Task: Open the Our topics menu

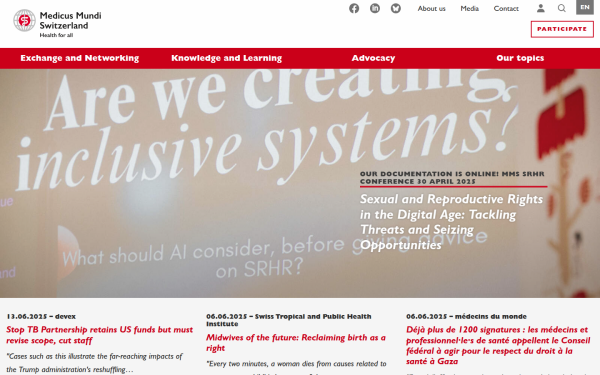Action: (520, 58)
